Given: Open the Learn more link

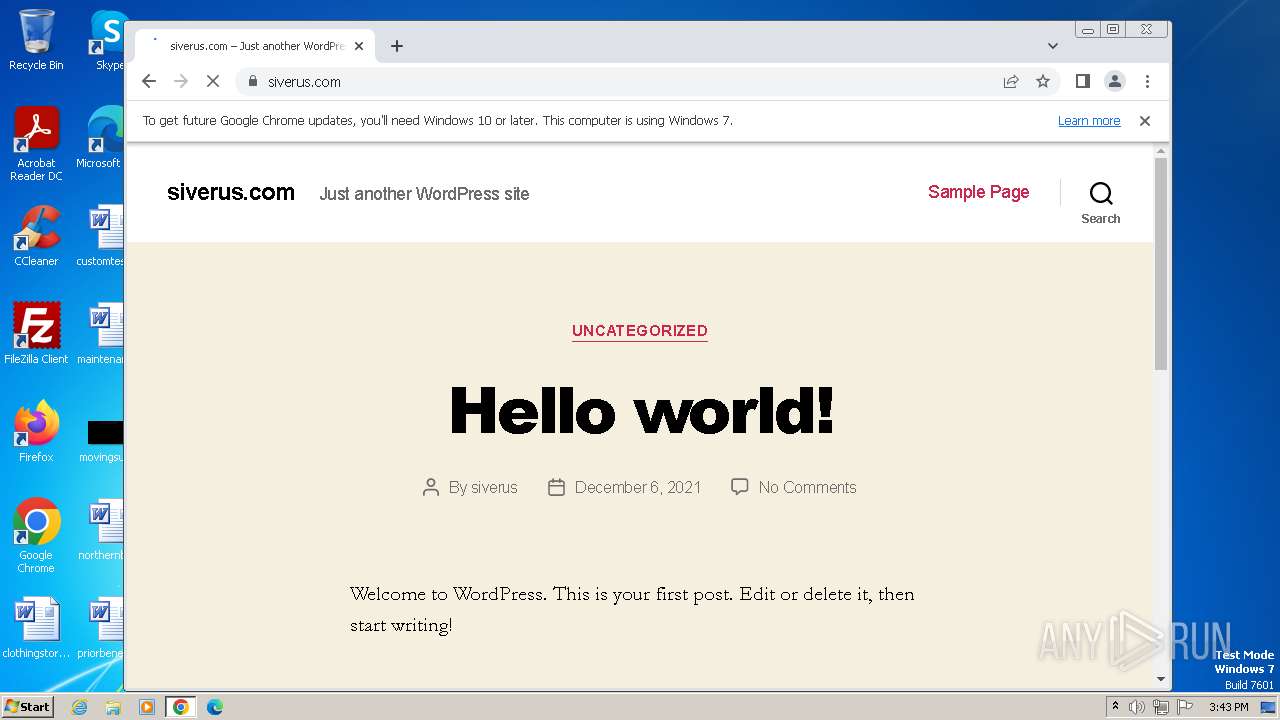Looking at the screenshot, I should tap(1089, 121).
